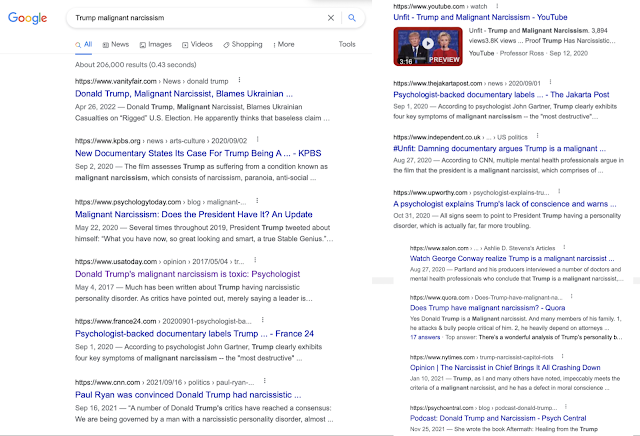
Task: Click the vanityfair.com breadcrumb URL
Action: (x=151, y=81)
